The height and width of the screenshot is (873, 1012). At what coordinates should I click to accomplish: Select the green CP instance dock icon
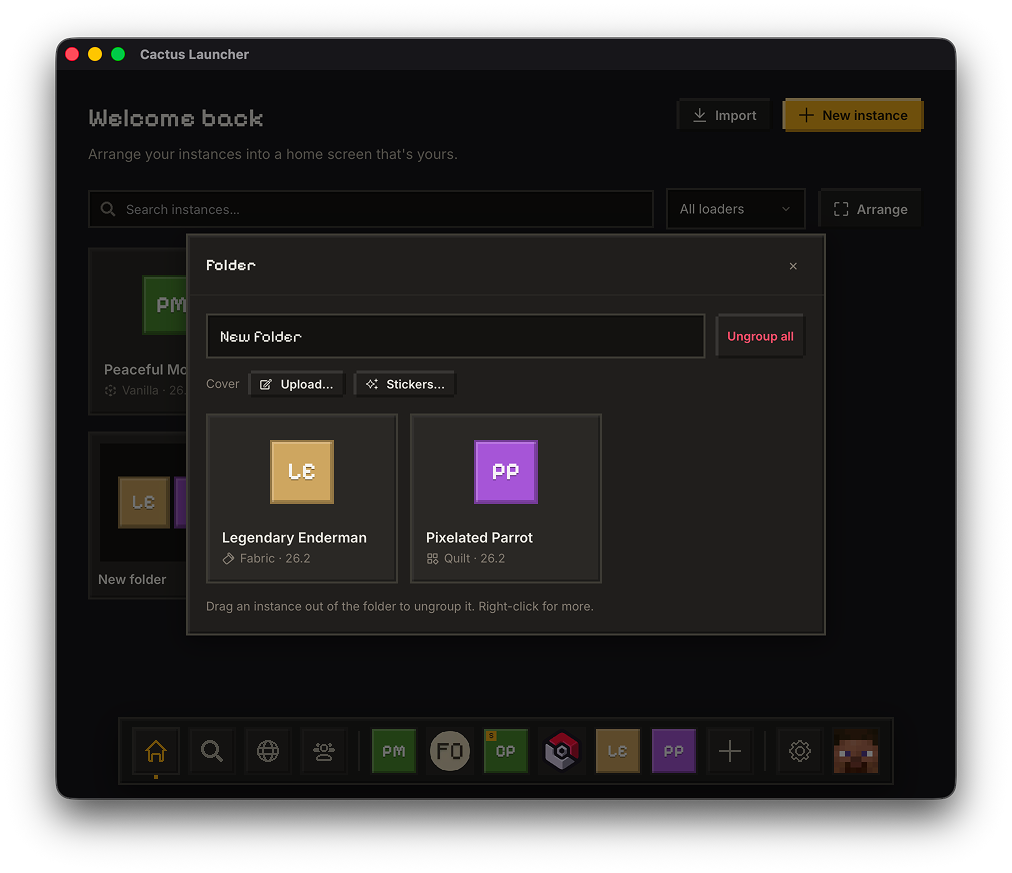pos(505,751)
